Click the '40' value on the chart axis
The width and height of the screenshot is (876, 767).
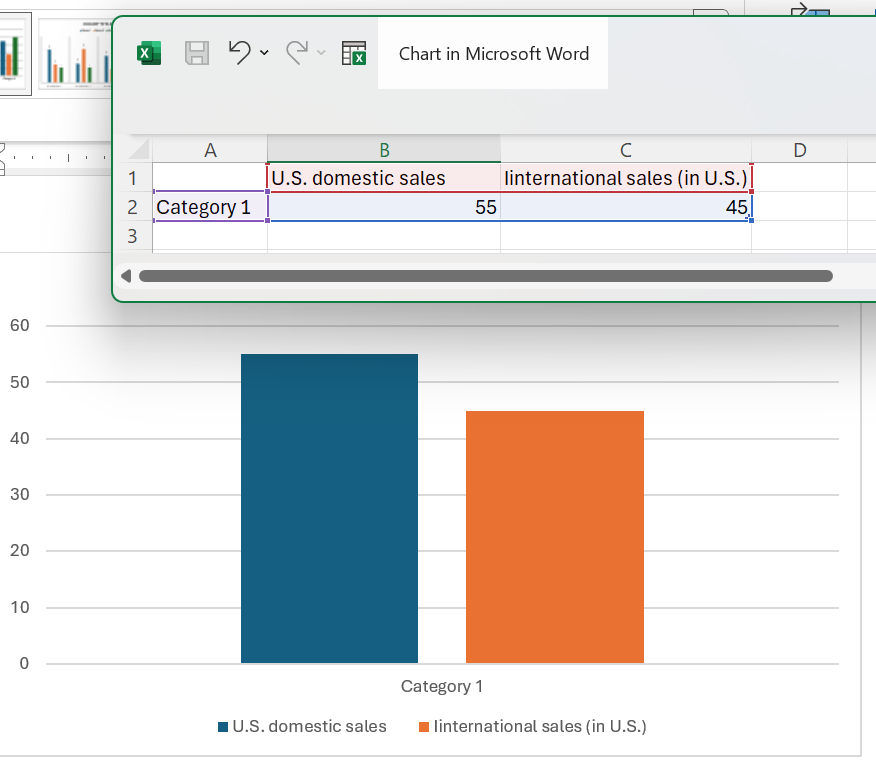pyautogui.click(x=20, y=438)
